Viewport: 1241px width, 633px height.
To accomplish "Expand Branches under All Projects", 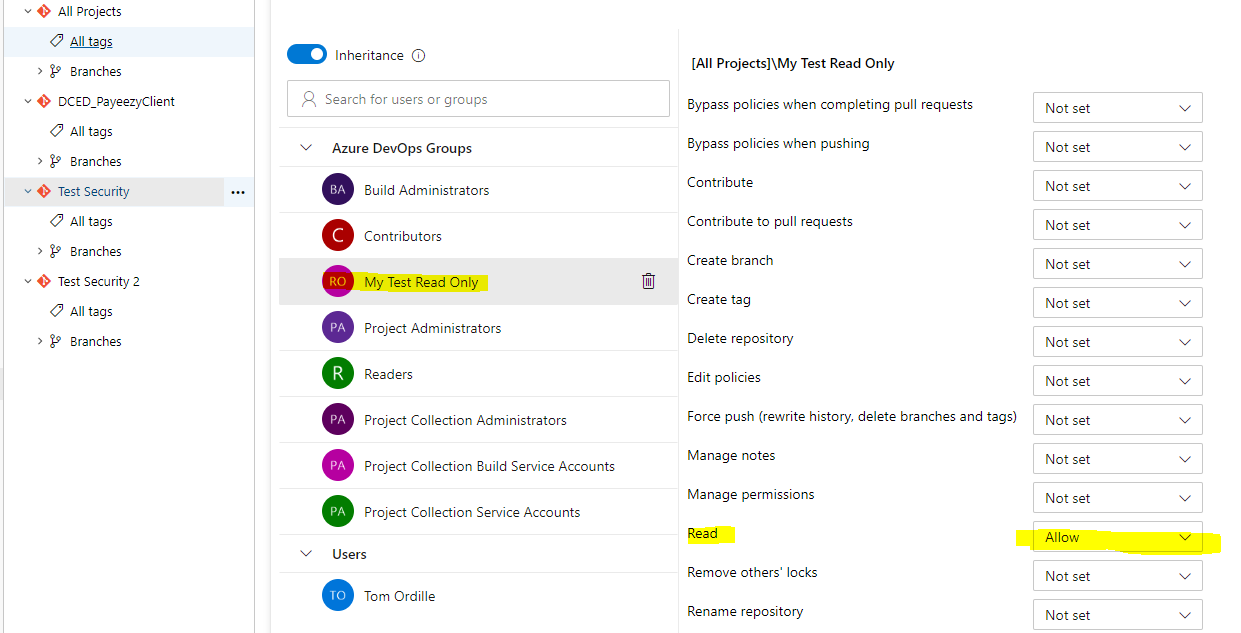I will [40, 71].
